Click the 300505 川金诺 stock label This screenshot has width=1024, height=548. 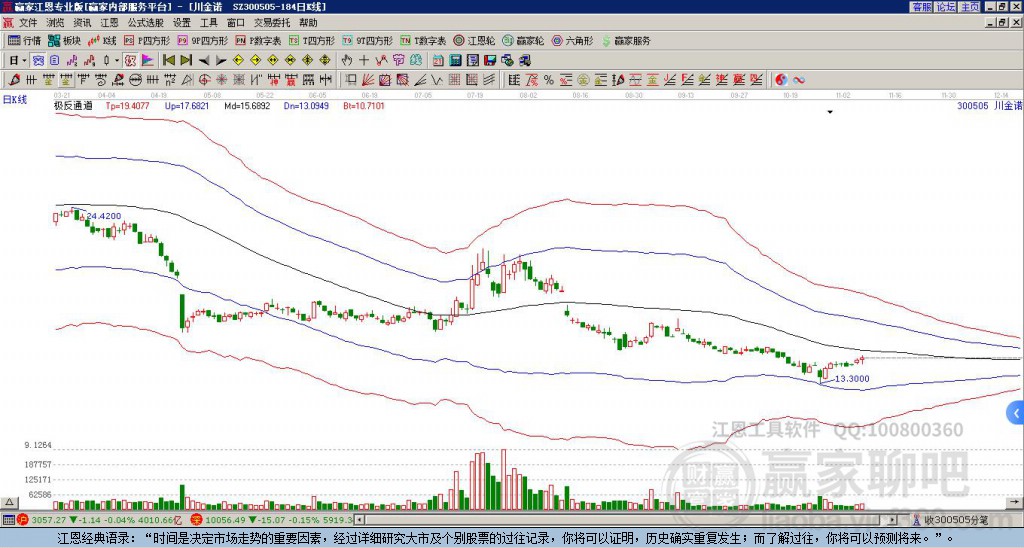click(x=988, y=105)
